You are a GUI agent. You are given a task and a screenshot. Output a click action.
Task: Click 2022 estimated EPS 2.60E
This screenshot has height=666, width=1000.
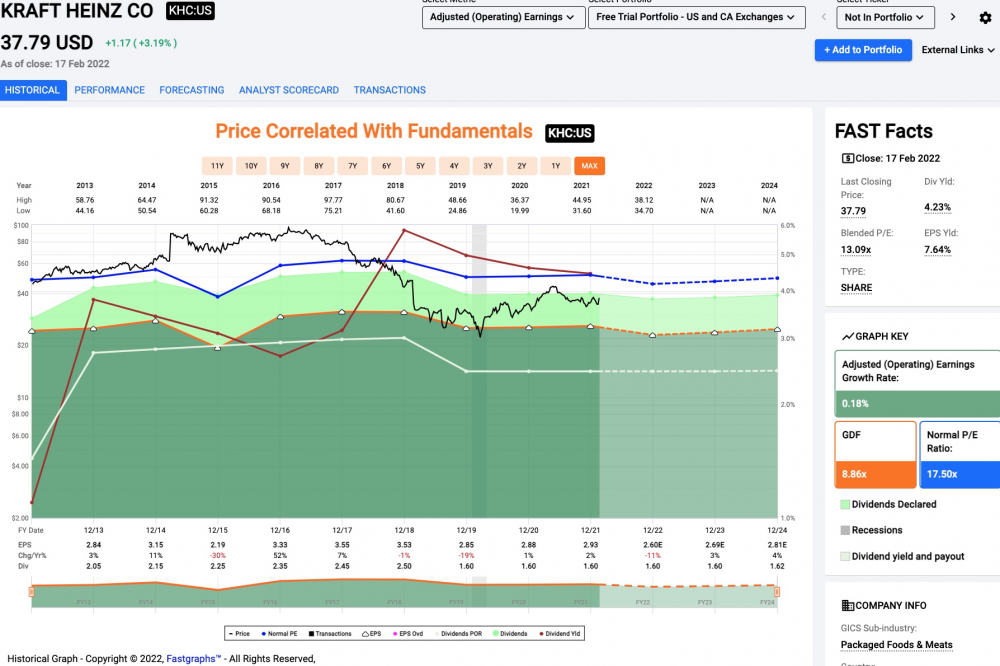point(652,545)
